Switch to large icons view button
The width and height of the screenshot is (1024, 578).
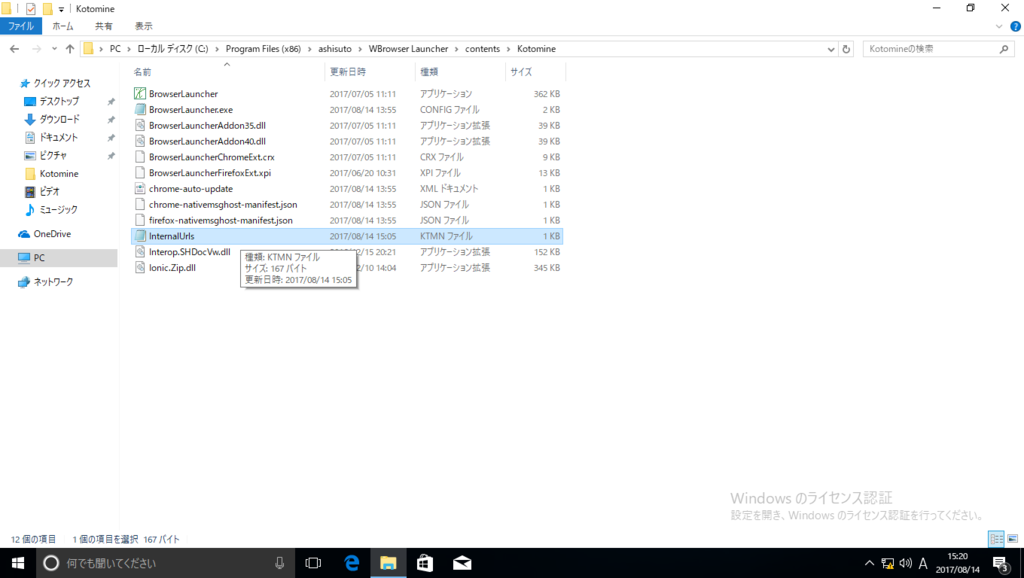coord(1013,539)
